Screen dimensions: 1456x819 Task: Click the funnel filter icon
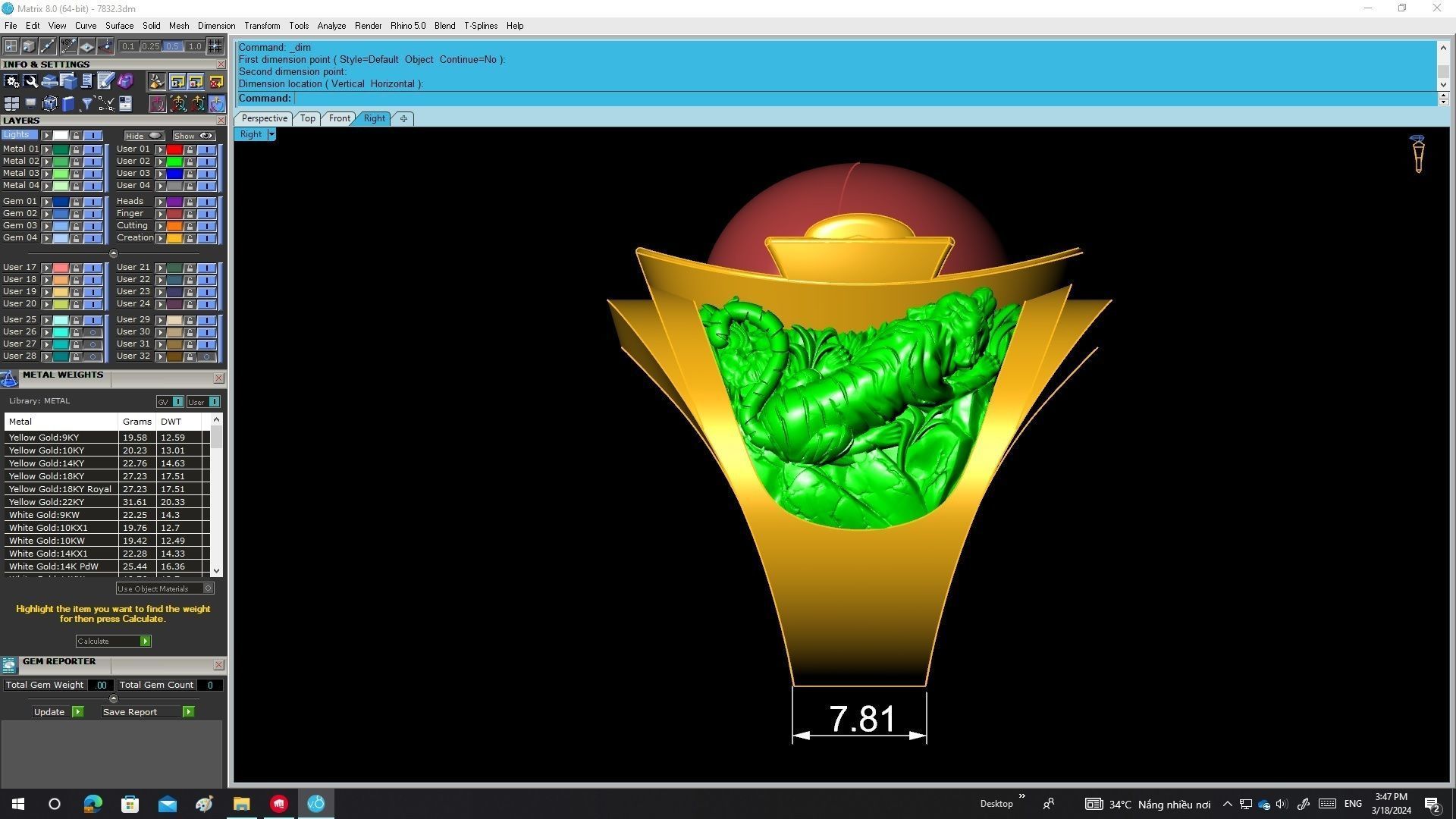point(87,104)
